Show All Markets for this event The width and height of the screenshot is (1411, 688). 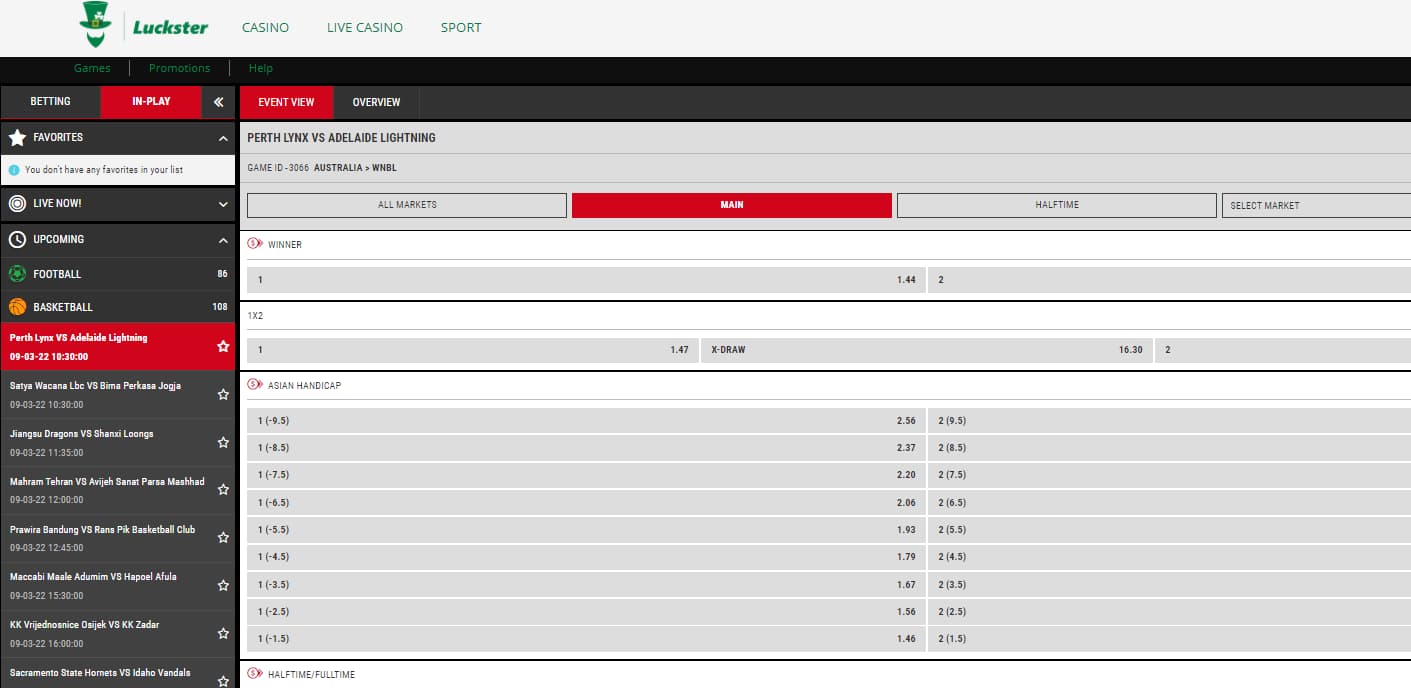point(407,205)
